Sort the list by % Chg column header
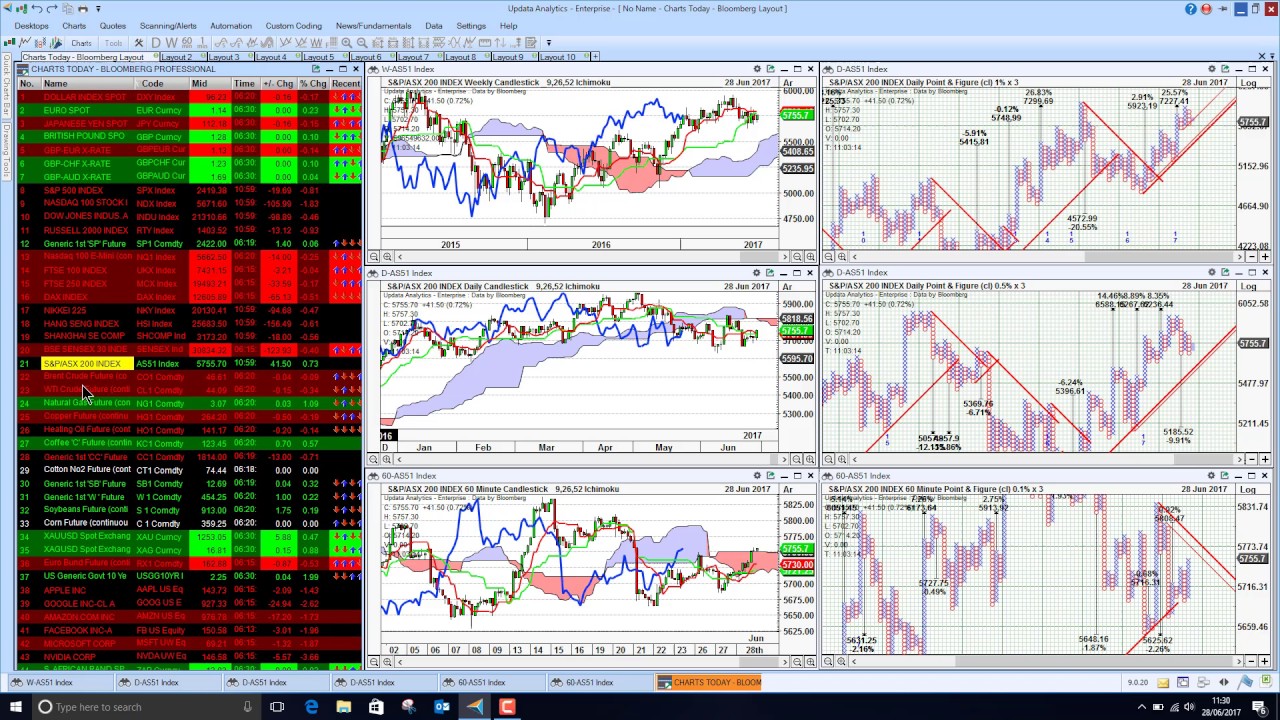This screenshot has height=720, width=1280. (312, 84)
